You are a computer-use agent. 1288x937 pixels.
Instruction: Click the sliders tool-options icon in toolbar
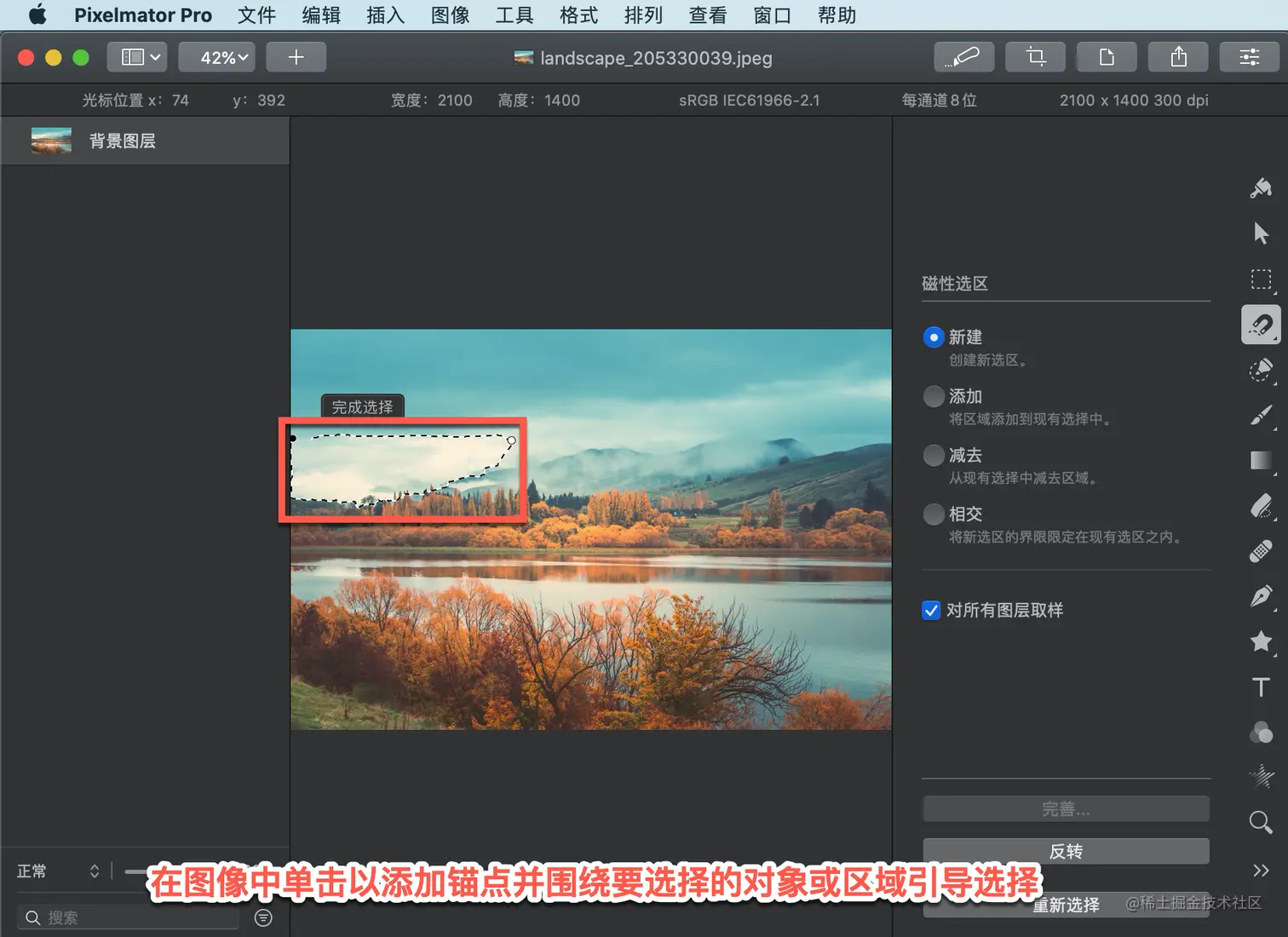[x=1250, y=57]
